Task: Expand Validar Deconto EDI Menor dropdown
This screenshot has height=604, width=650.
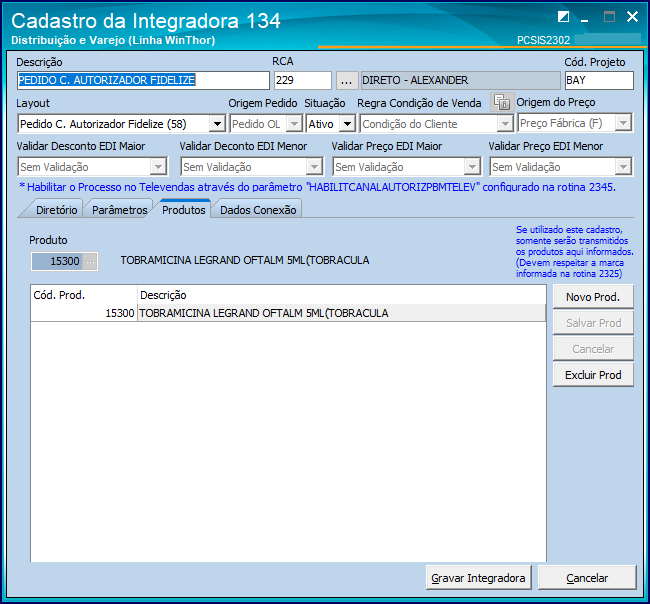Action: pos(315,167)
